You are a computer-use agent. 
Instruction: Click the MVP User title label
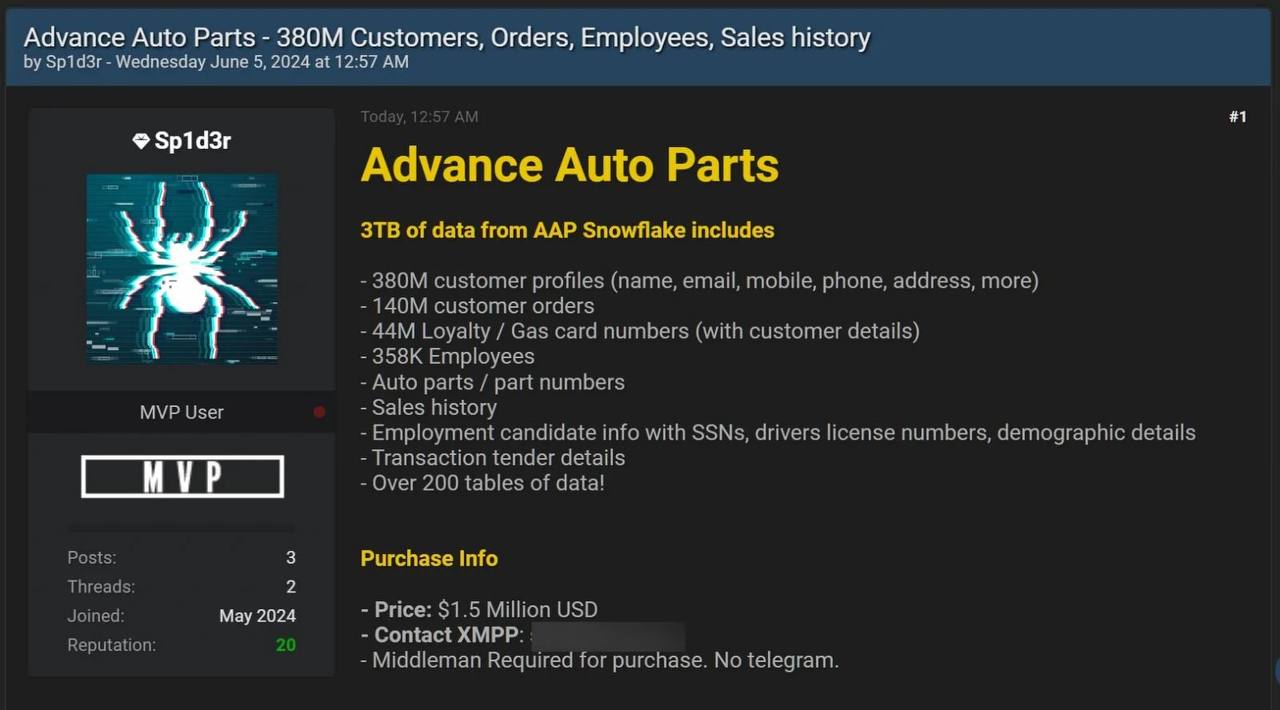[182, 412]
